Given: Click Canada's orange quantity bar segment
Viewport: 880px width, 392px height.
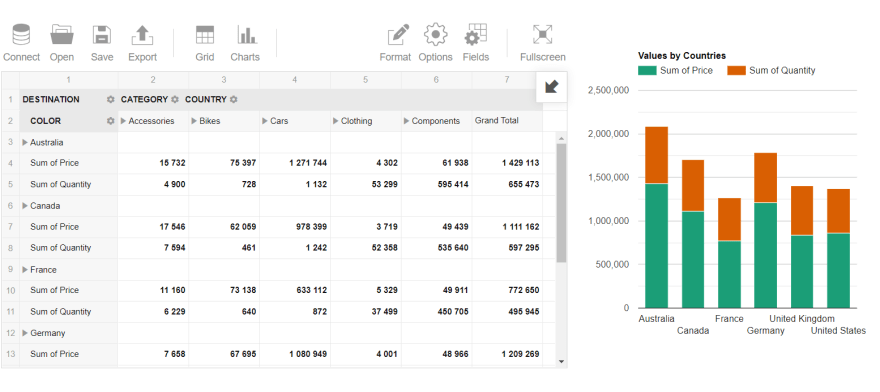Looking at the screenshot, I should click(693, 185).
